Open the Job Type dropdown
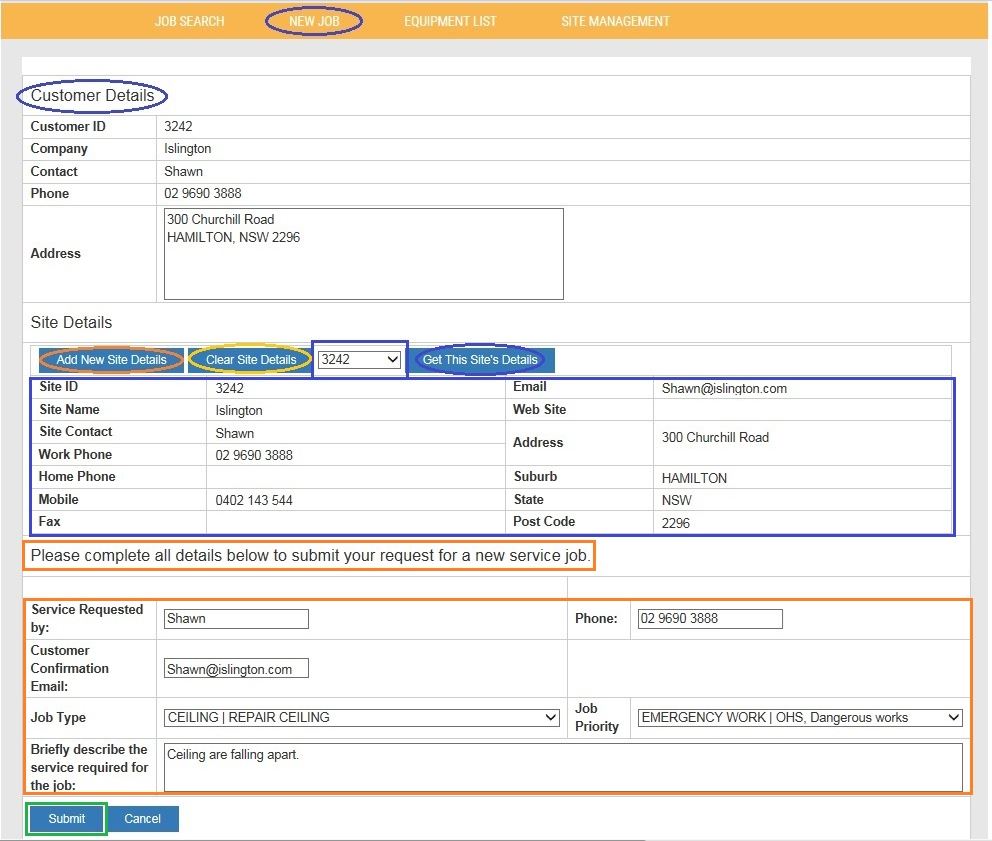This screenshot has height=841, width=992. click(x=361, y=718)
